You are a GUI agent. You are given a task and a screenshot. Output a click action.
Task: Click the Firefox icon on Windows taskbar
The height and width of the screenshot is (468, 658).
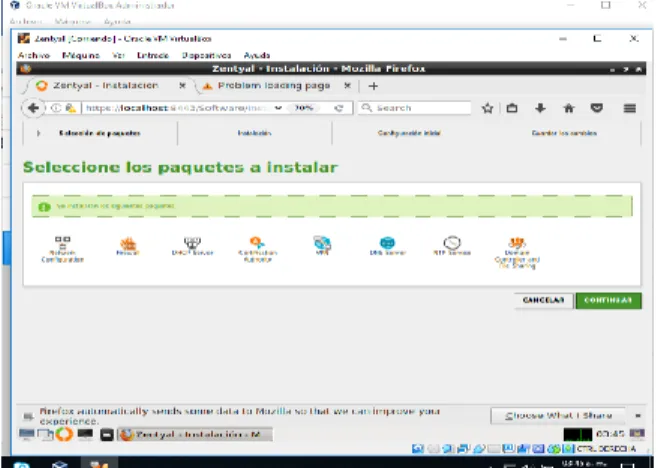pos(99,464)
